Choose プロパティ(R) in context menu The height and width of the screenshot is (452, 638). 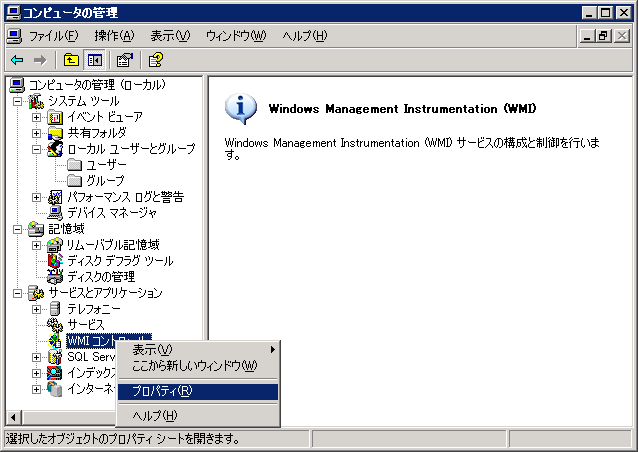(x=198, y=391)
